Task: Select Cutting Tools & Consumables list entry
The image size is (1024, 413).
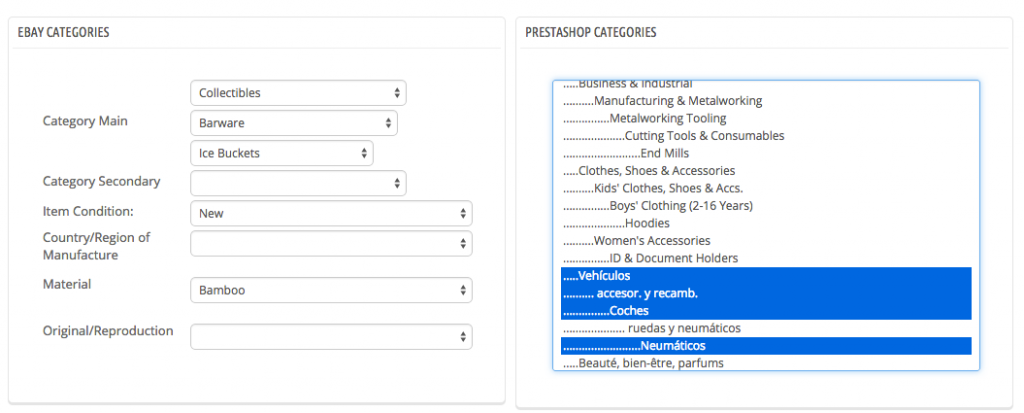Action: 766,136
